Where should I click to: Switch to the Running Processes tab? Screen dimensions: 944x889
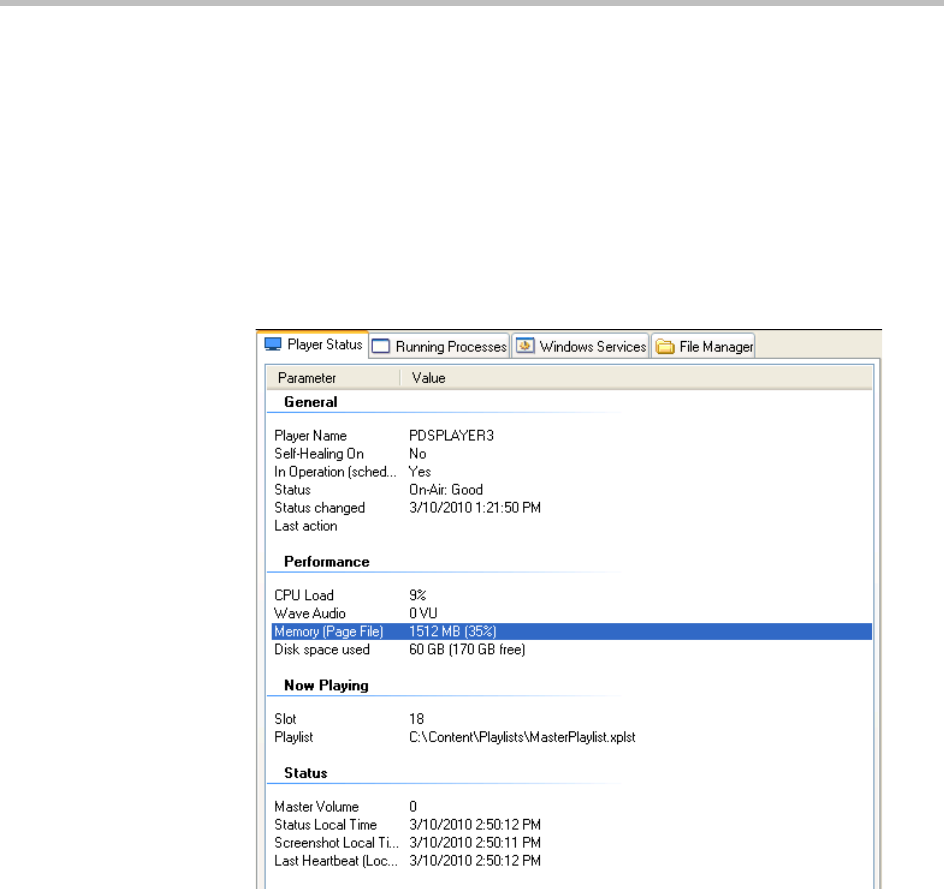450,347
